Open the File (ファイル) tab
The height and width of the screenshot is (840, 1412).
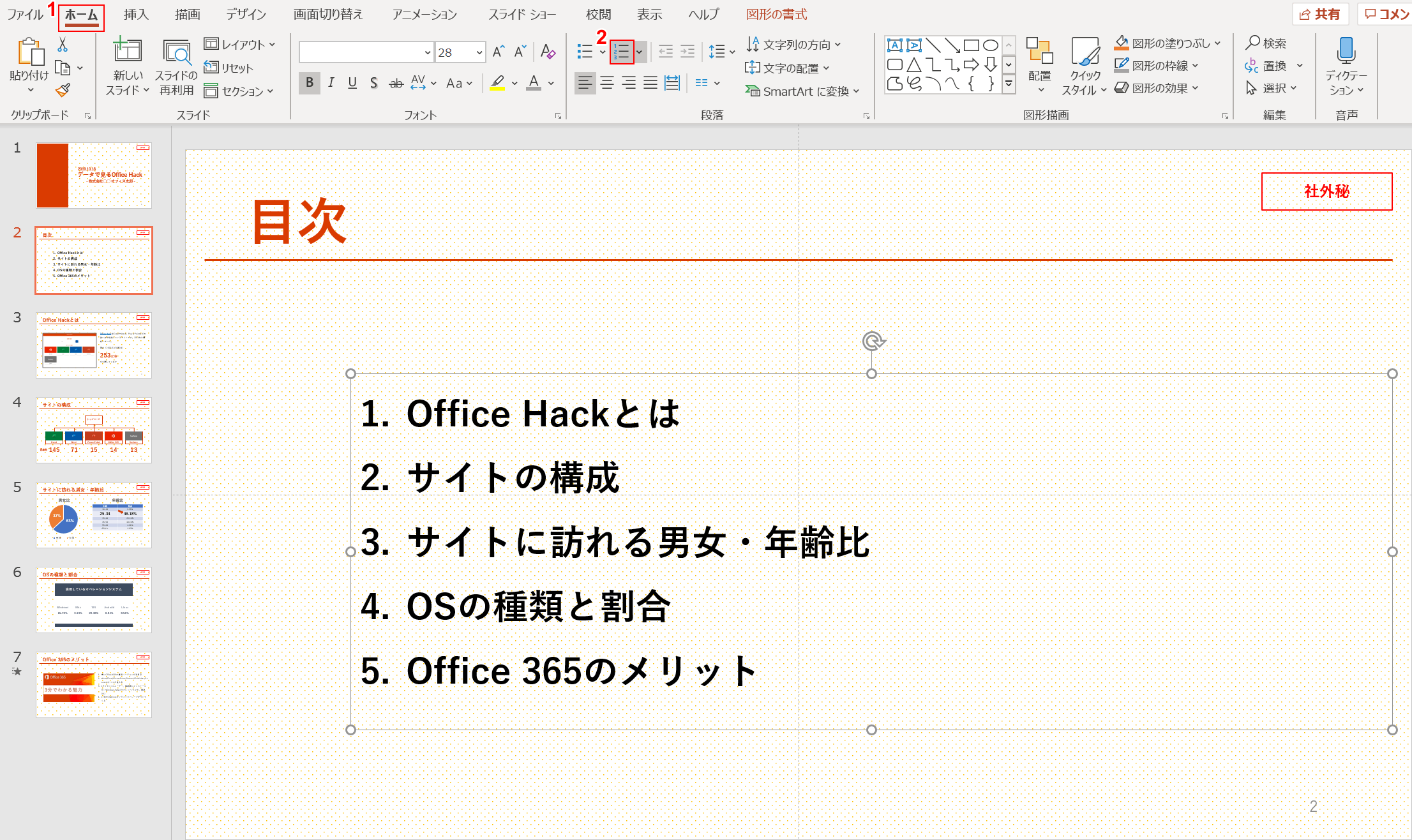(25, 14)
